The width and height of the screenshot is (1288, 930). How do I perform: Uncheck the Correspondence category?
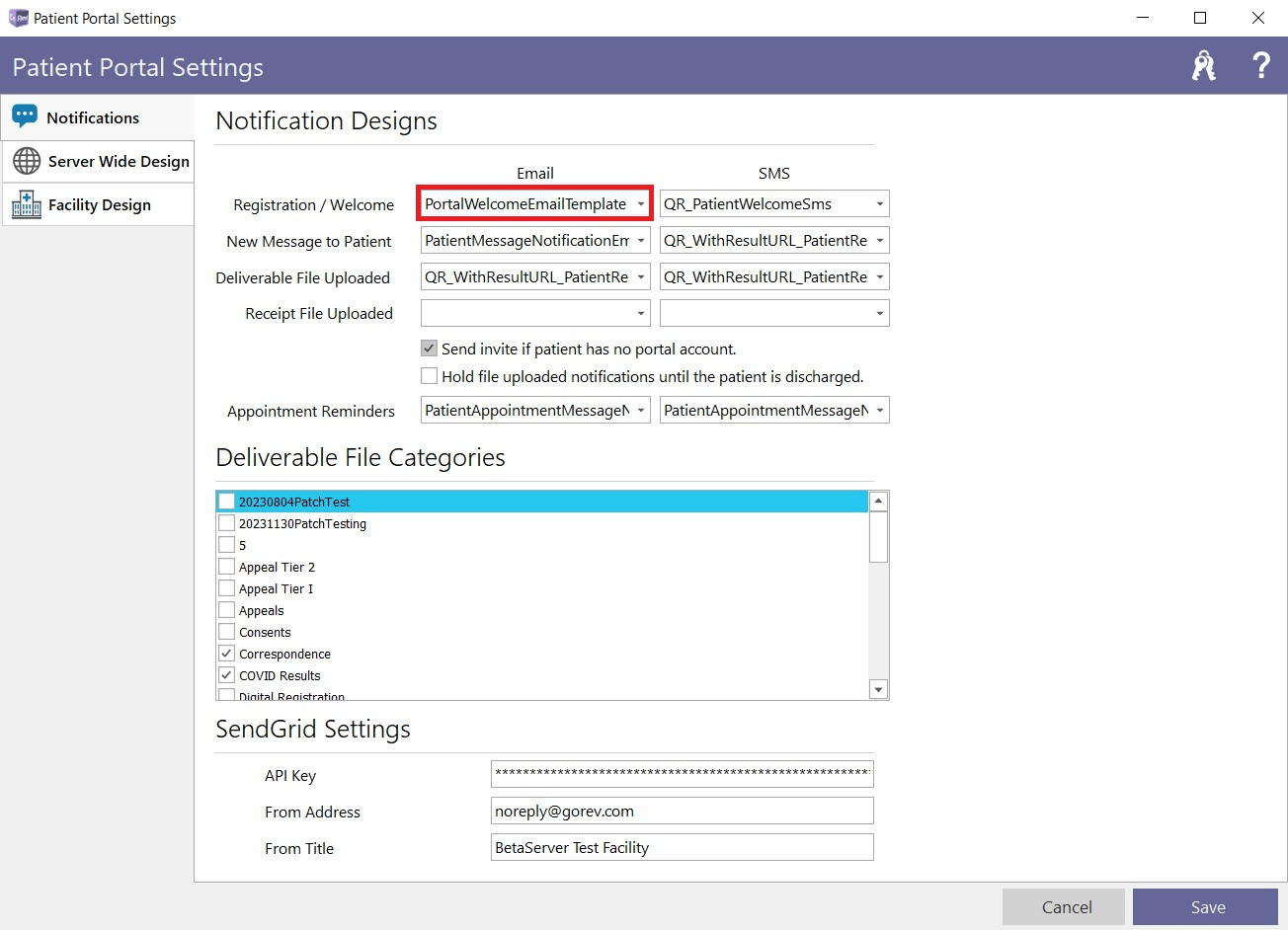tap(226, 653)
